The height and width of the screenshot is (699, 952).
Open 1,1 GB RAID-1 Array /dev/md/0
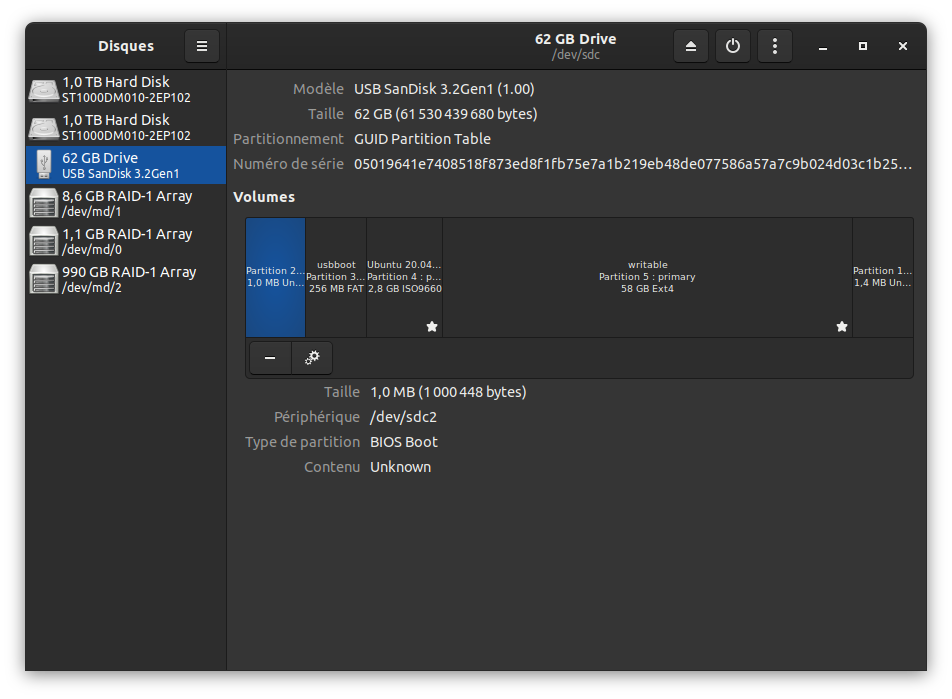(126, 241)
